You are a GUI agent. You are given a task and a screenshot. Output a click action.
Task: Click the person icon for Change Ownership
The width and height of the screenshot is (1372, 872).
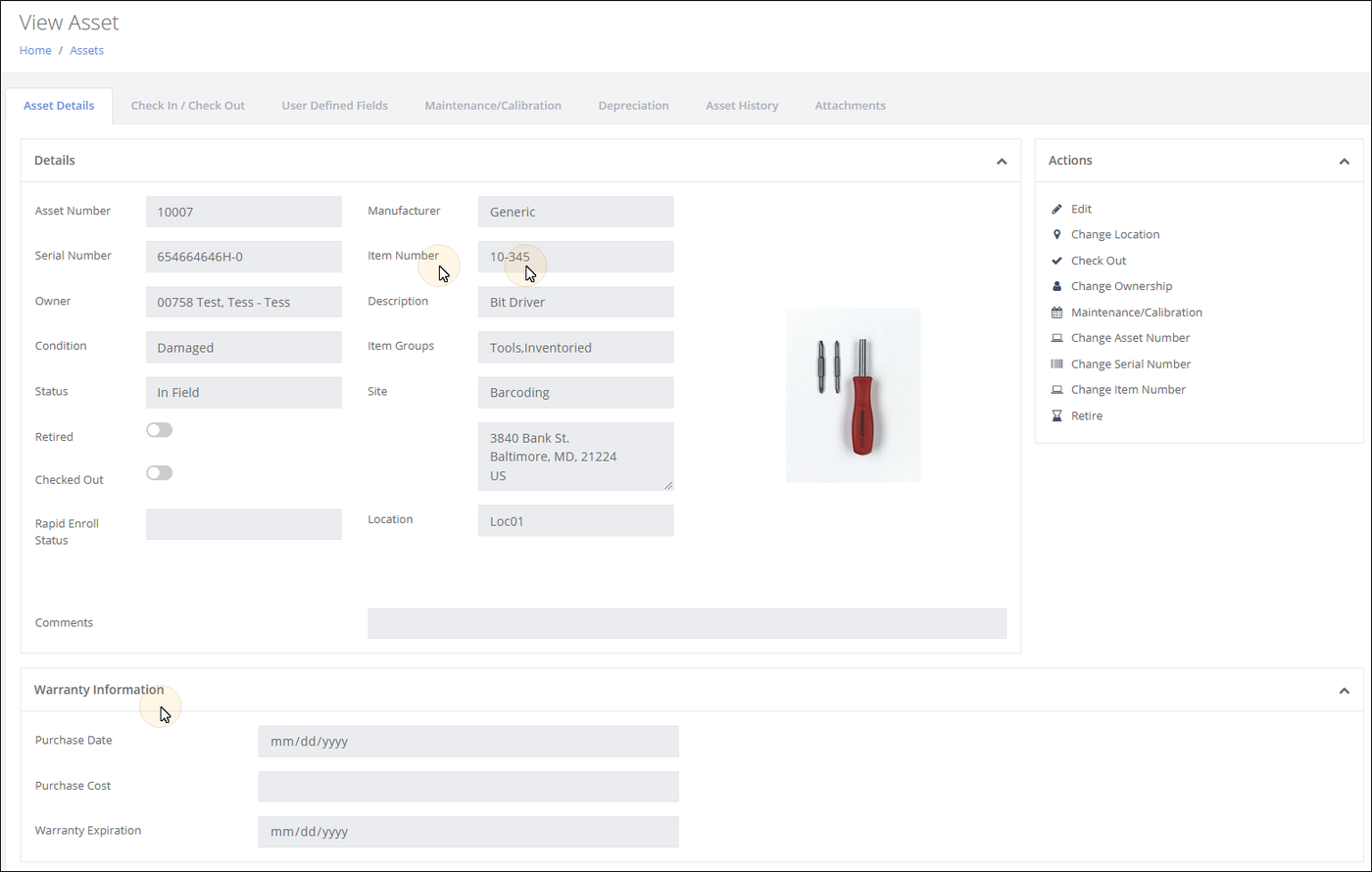point(1056,286)
